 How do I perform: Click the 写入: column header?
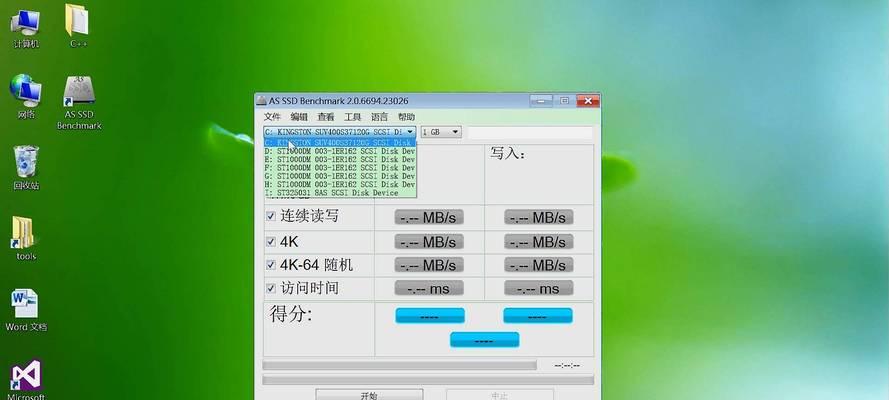(507, 154)
